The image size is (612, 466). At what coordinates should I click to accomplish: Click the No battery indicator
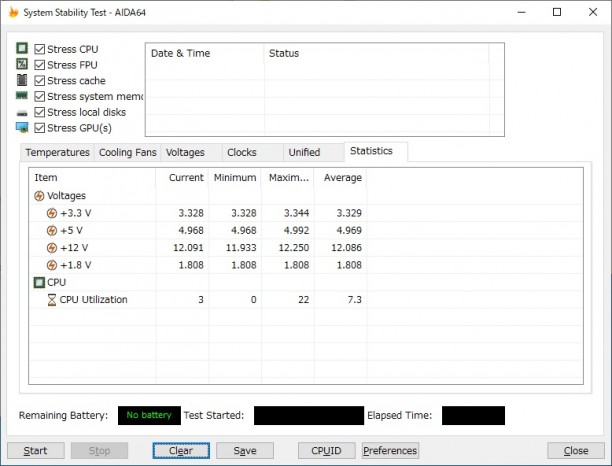[x=148, y=415]
